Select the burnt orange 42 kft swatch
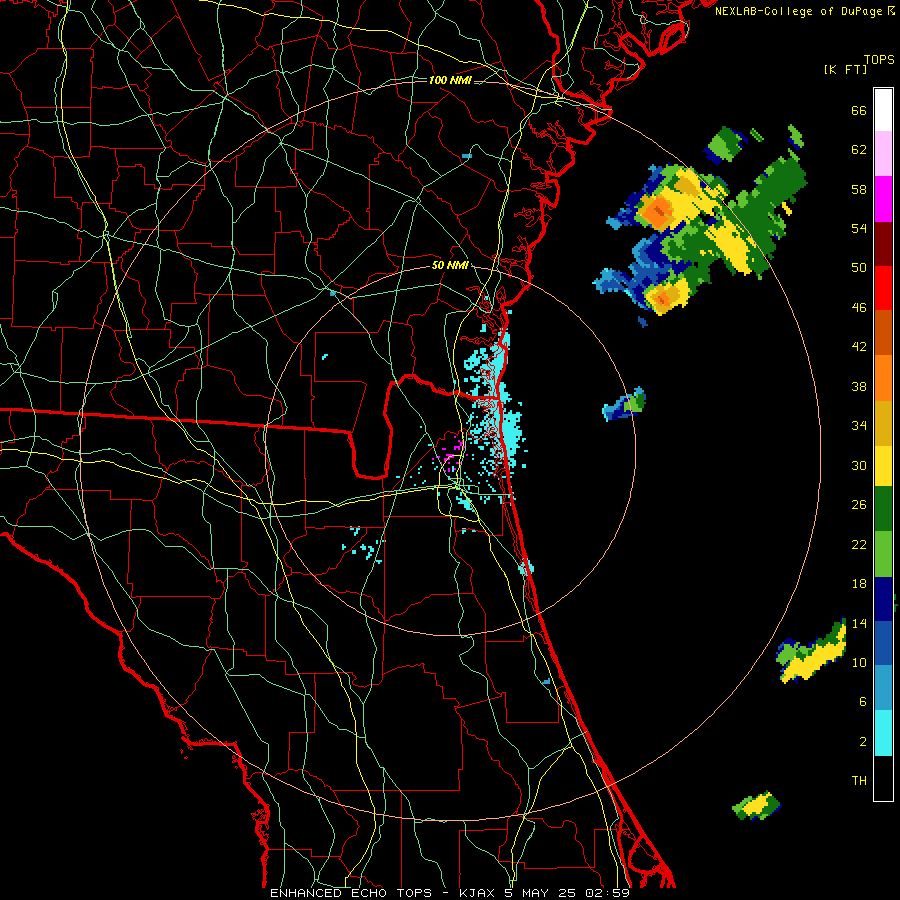Screen dimensions: 900x900 point(883,333)
